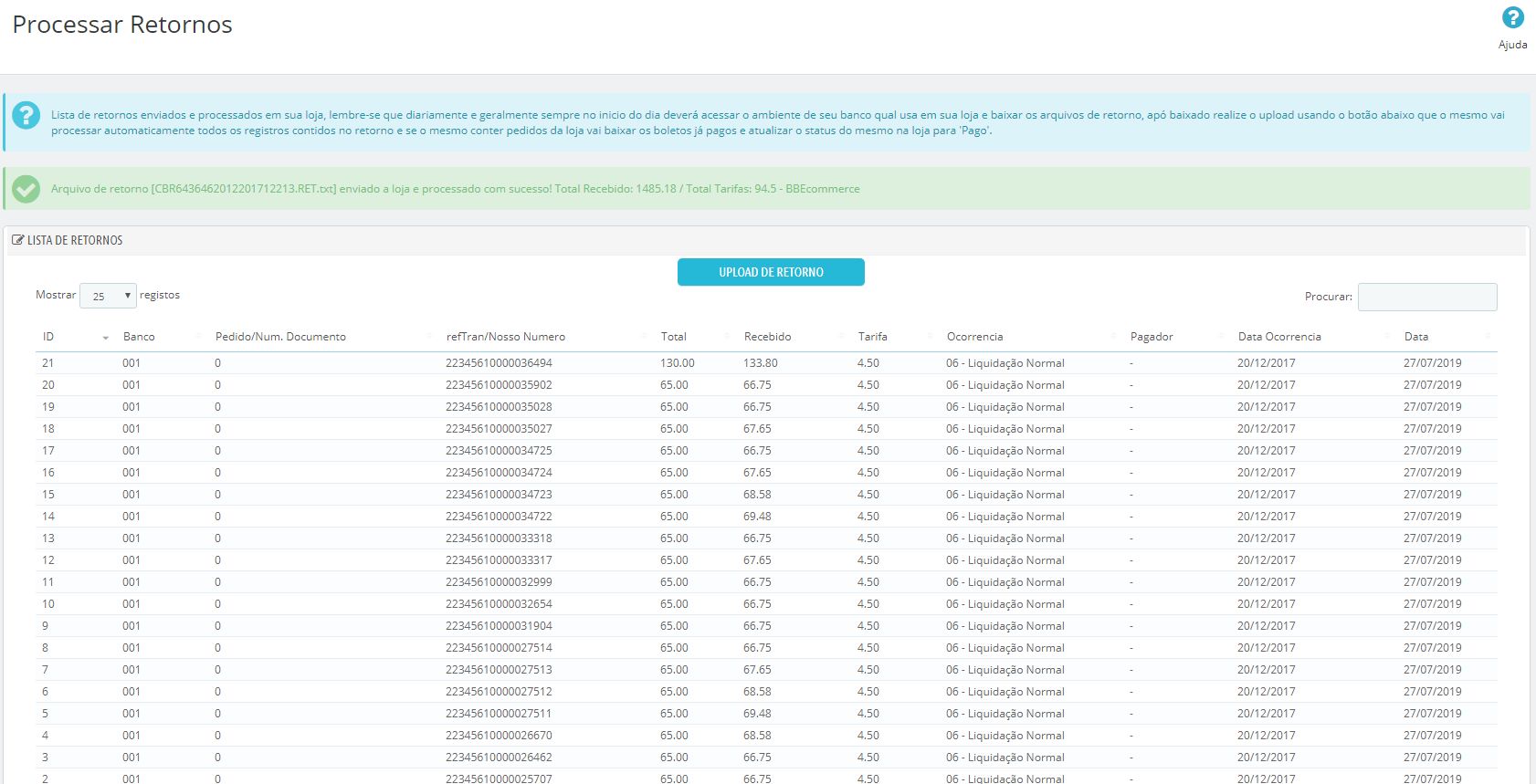Click the Ajuda text label
Image resolution: width=1536 pixels, height=784 pixels.
(x=1512, y=45)
